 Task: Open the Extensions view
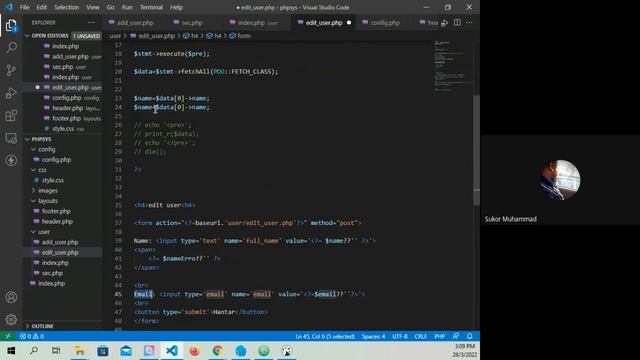11,116
